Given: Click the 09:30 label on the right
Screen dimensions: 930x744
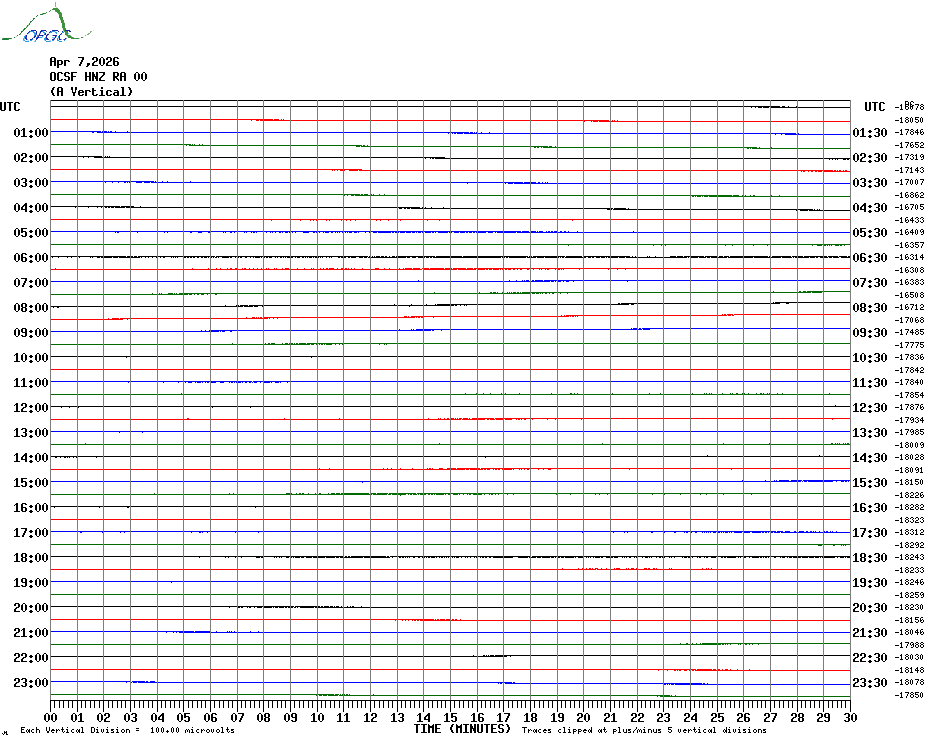Looking at the screenshot, I should (x=870, y=332).
